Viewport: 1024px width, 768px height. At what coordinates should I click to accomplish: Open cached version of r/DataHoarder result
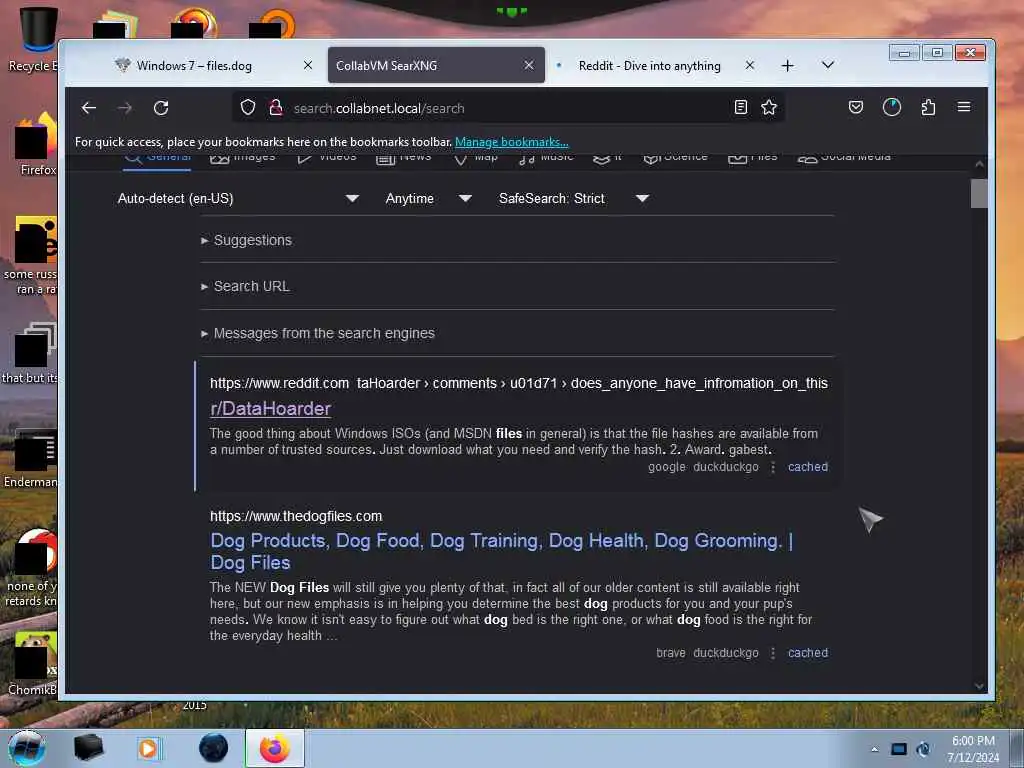[x=808, y=467]
